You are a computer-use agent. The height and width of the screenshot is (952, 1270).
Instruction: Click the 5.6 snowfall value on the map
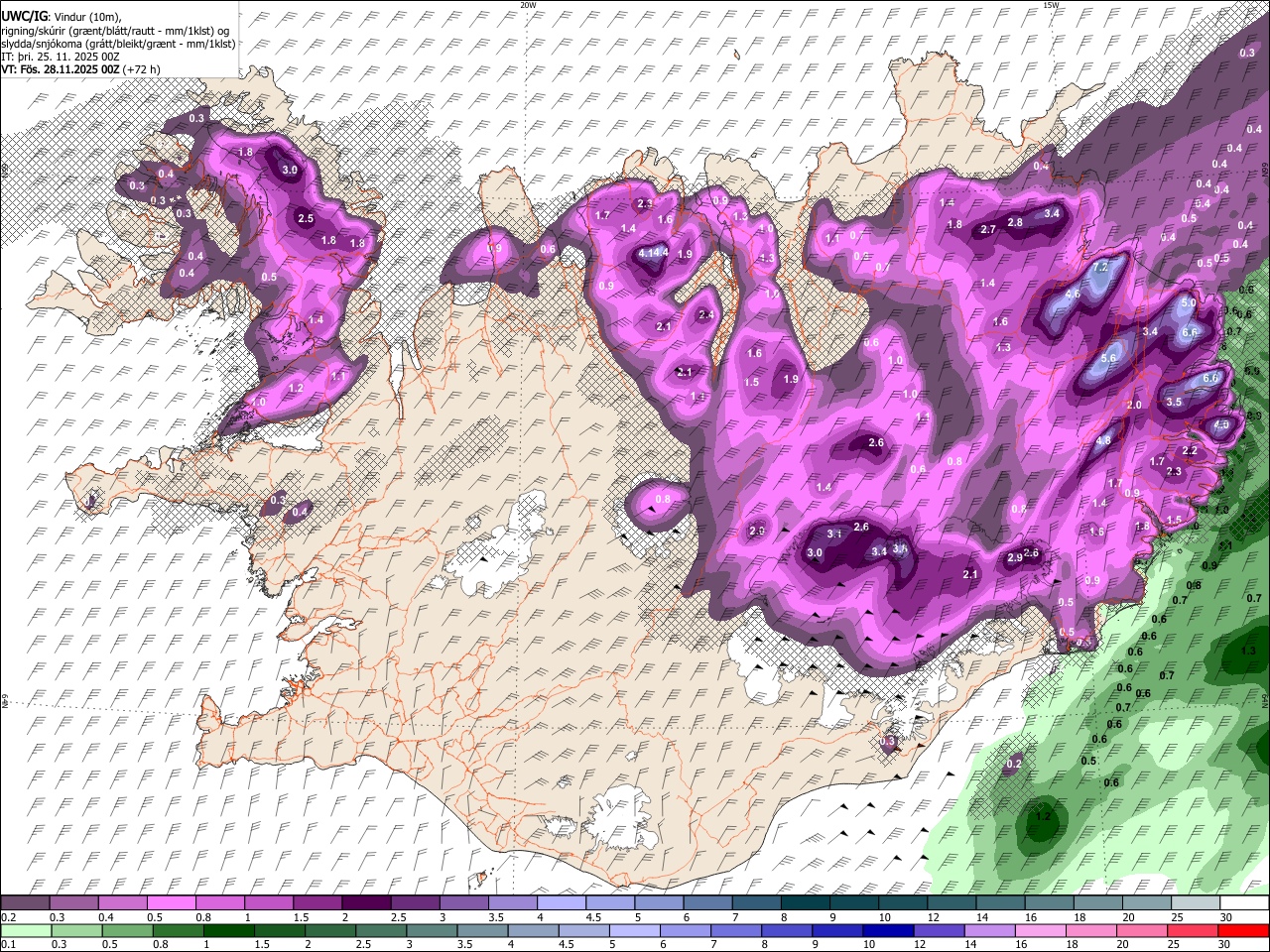[1109, 359]
